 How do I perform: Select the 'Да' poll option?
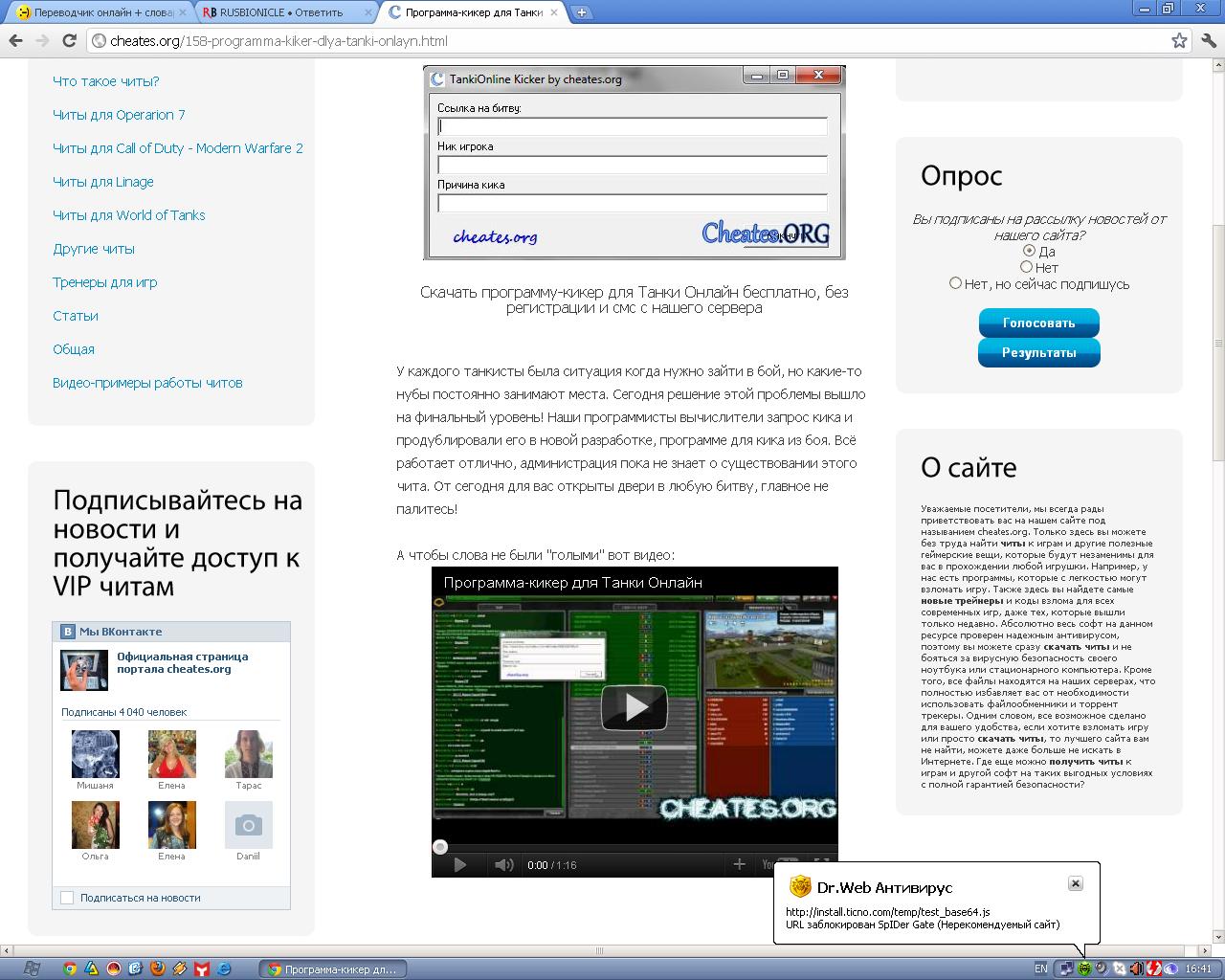coord(1029,251)
